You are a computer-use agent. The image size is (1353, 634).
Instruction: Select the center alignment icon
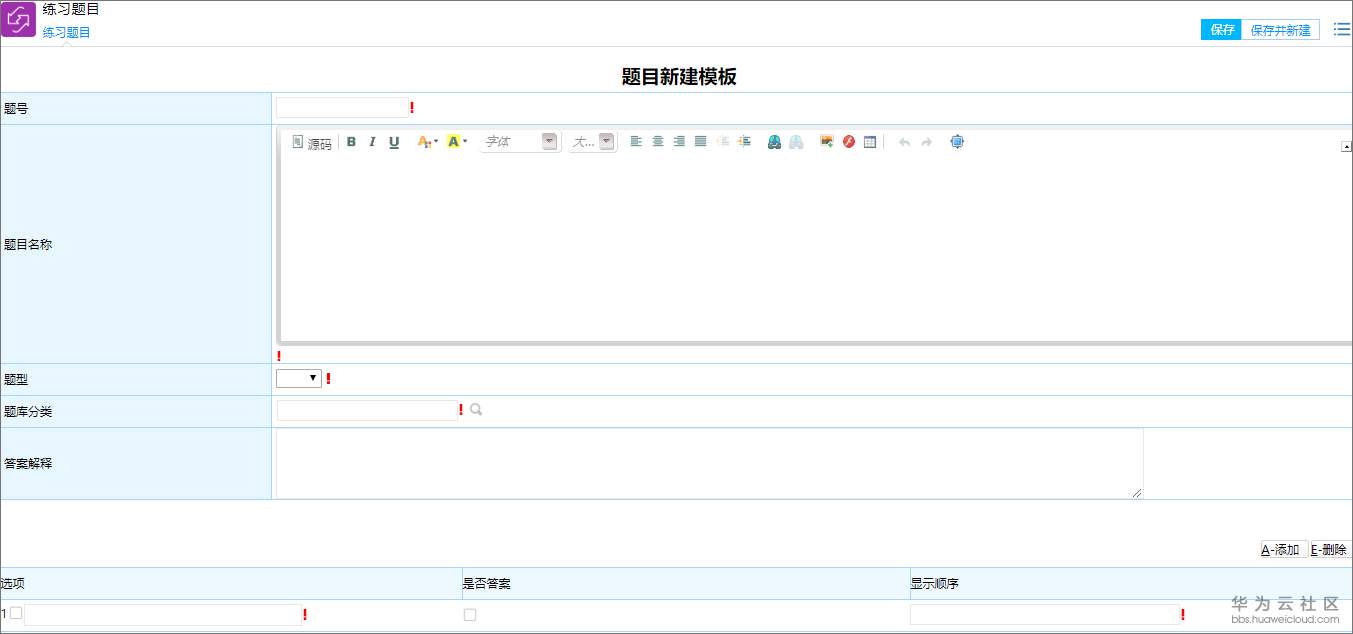click(656, 141)
